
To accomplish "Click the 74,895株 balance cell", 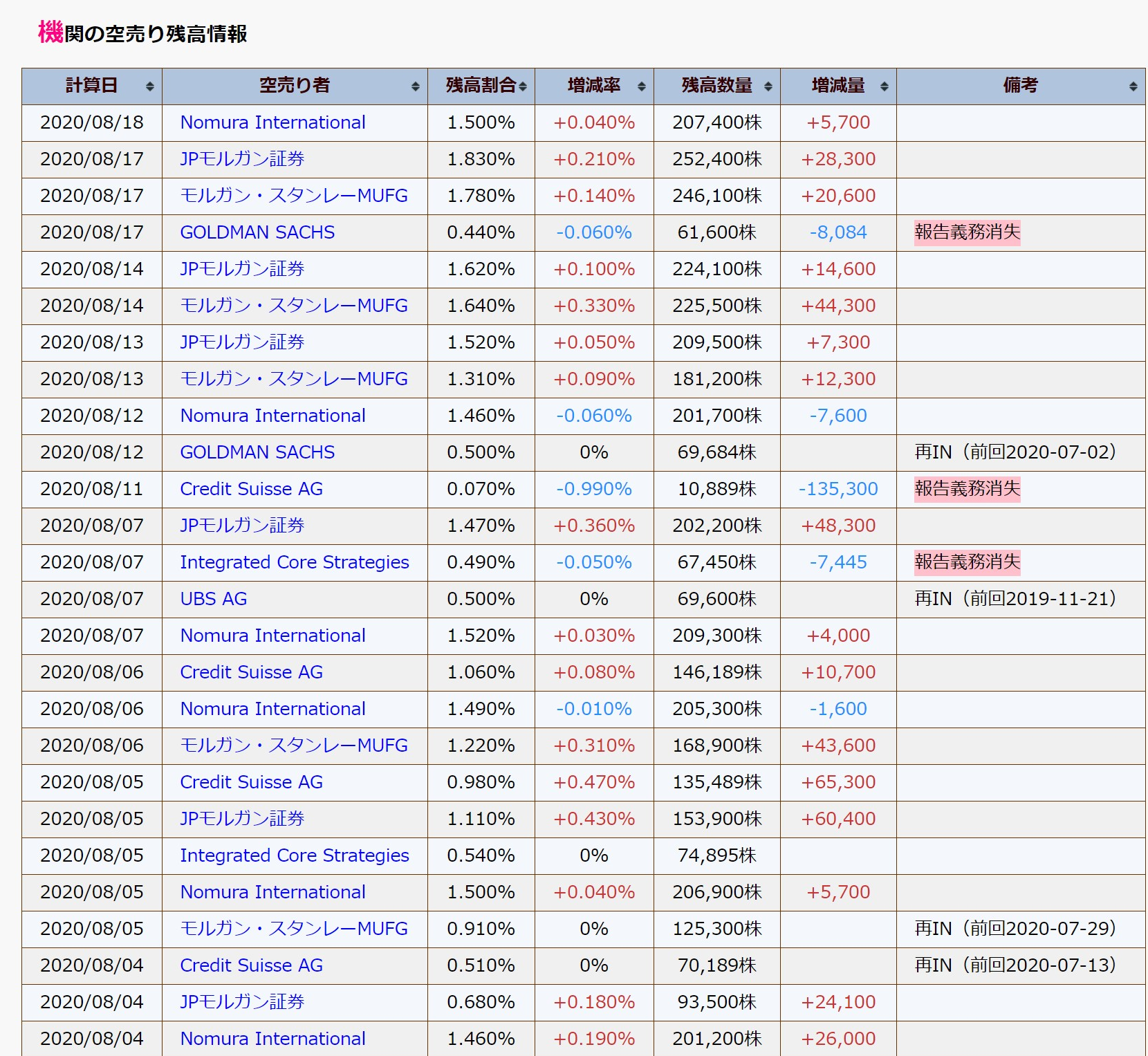I will (717, 855).
